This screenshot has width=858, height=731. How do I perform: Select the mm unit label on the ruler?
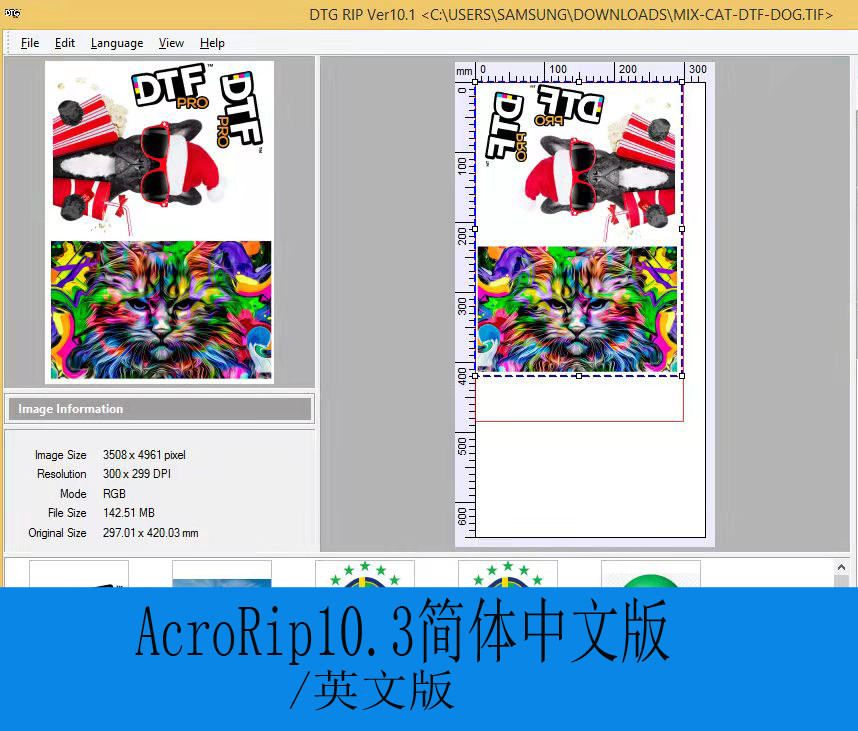tap(464, 70)
